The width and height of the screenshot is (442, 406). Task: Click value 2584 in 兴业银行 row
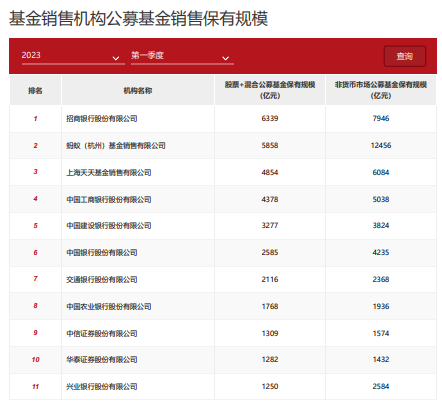381,386
